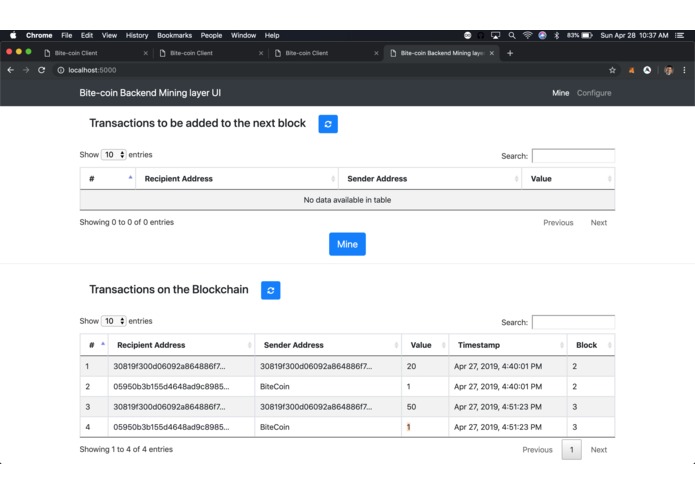This screenshot has height=494, width=695.
Task: Open Spotlight search in the menu bar
Action: (x=512, y=35)
